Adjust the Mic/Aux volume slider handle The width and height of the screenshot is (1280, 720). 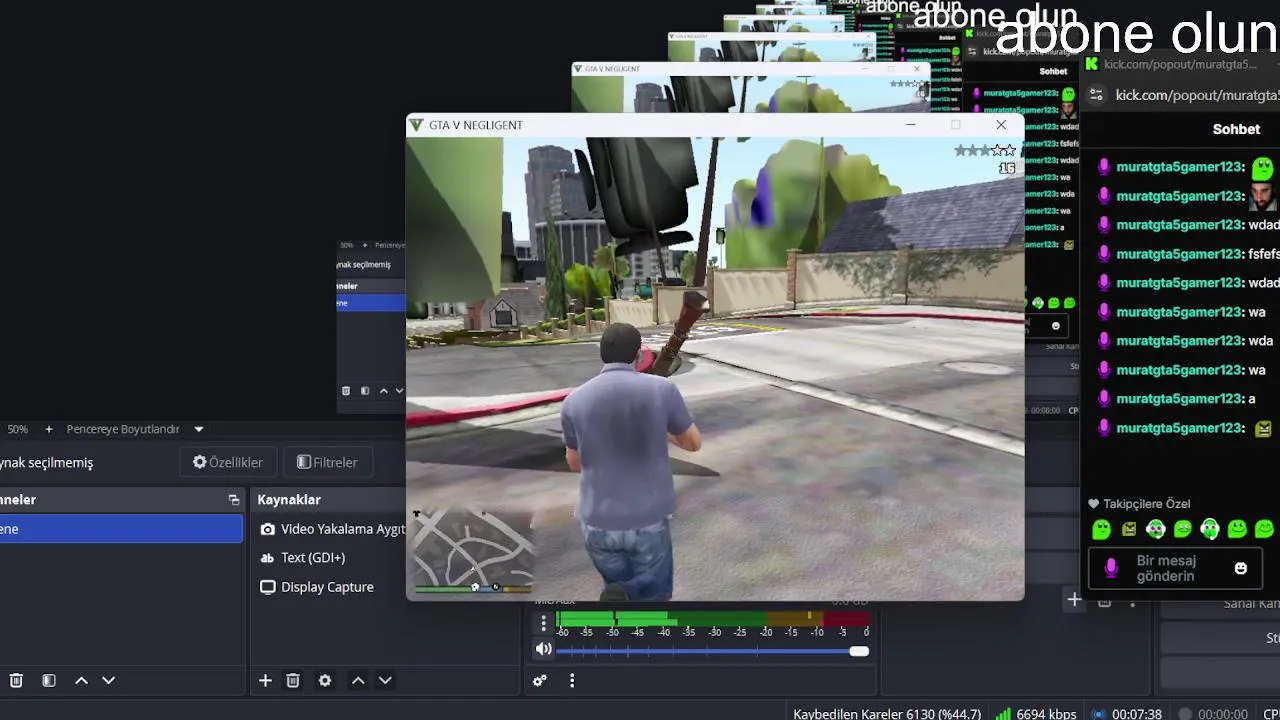859,651
